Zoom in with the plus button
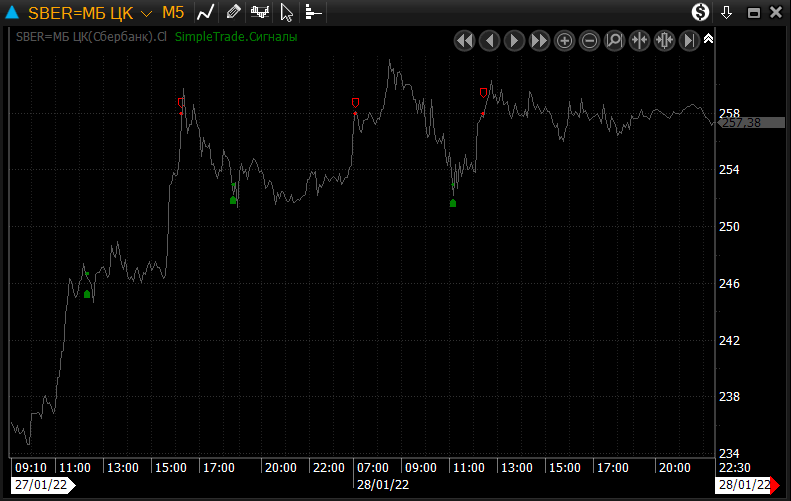The image size is (791, 501). click(564, 41)
